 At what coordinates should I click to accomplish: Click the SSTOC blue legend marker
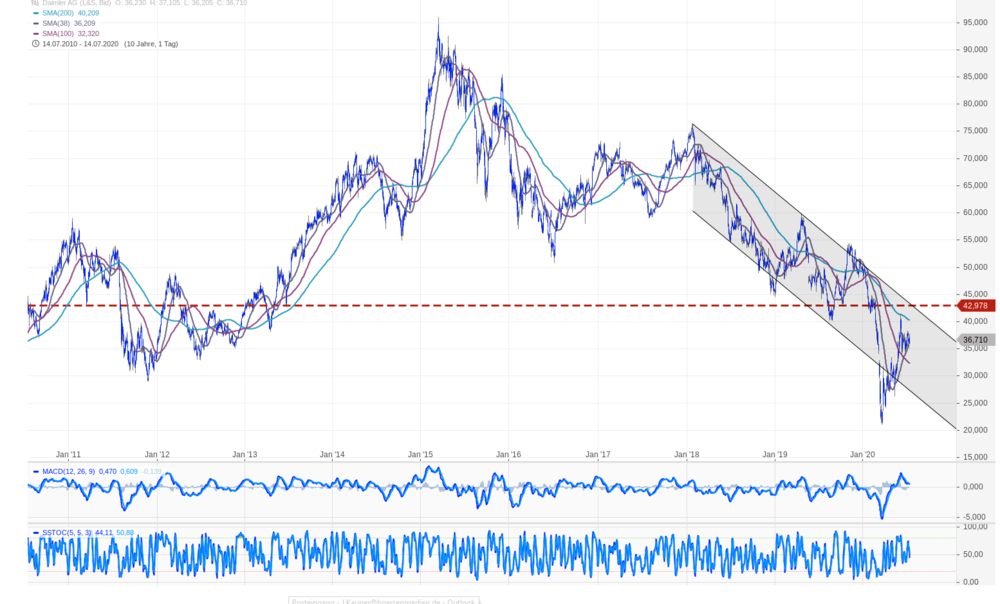coord(36,533)
